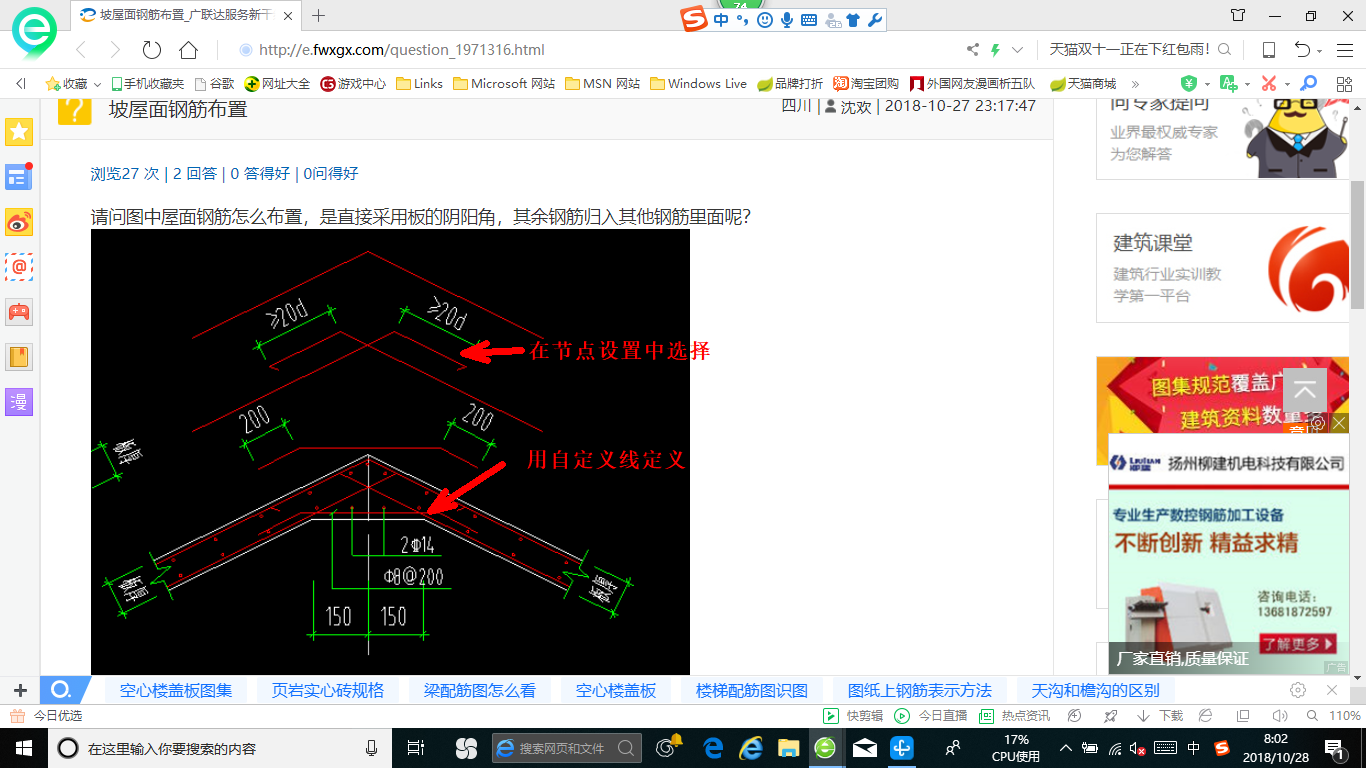Click the browser forward arrow
Image resolution: width=1366 pixels, height=768 pixels.
115,50
